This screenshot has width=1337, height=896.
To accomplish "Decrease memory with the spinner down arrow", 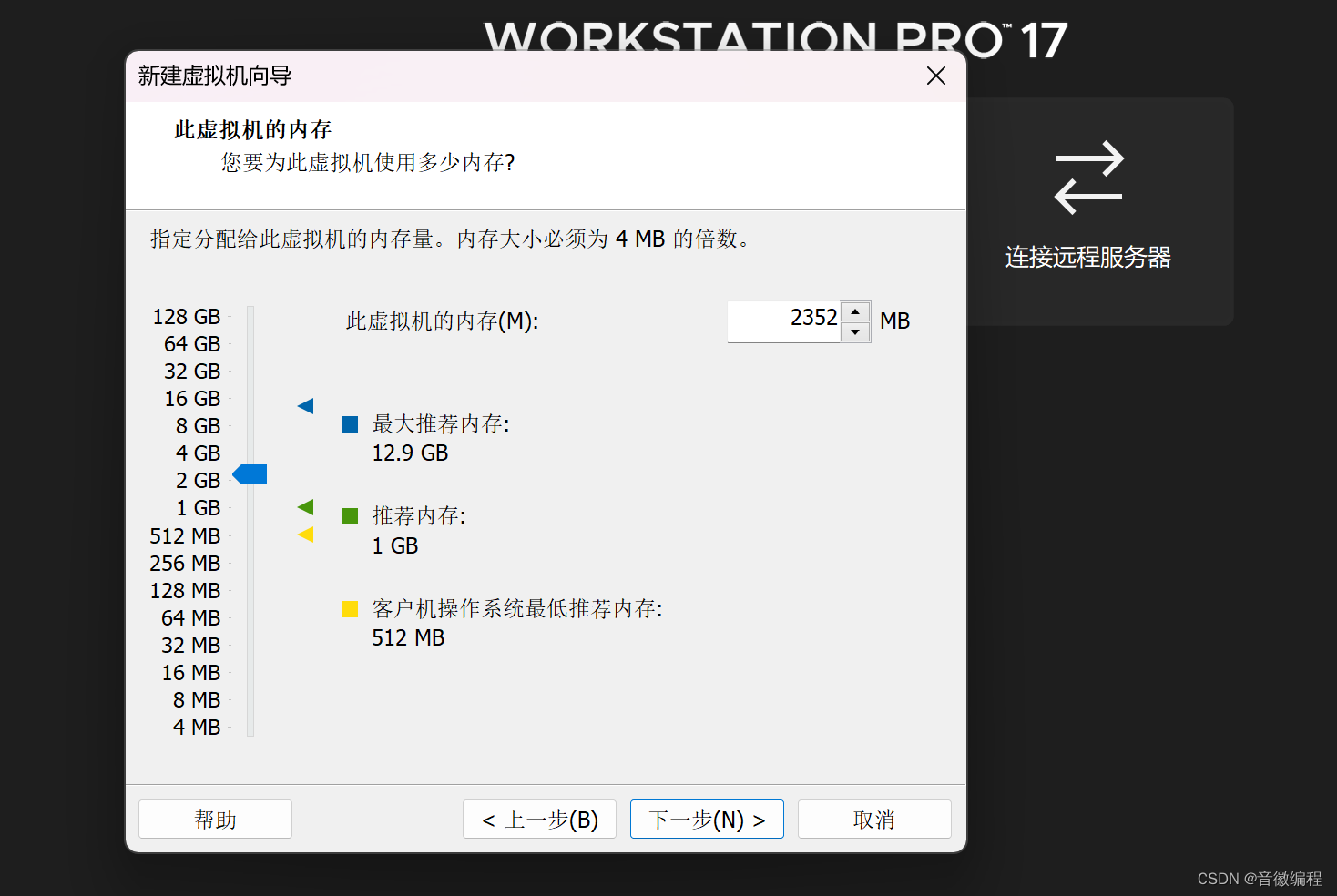I will (855, 332).
